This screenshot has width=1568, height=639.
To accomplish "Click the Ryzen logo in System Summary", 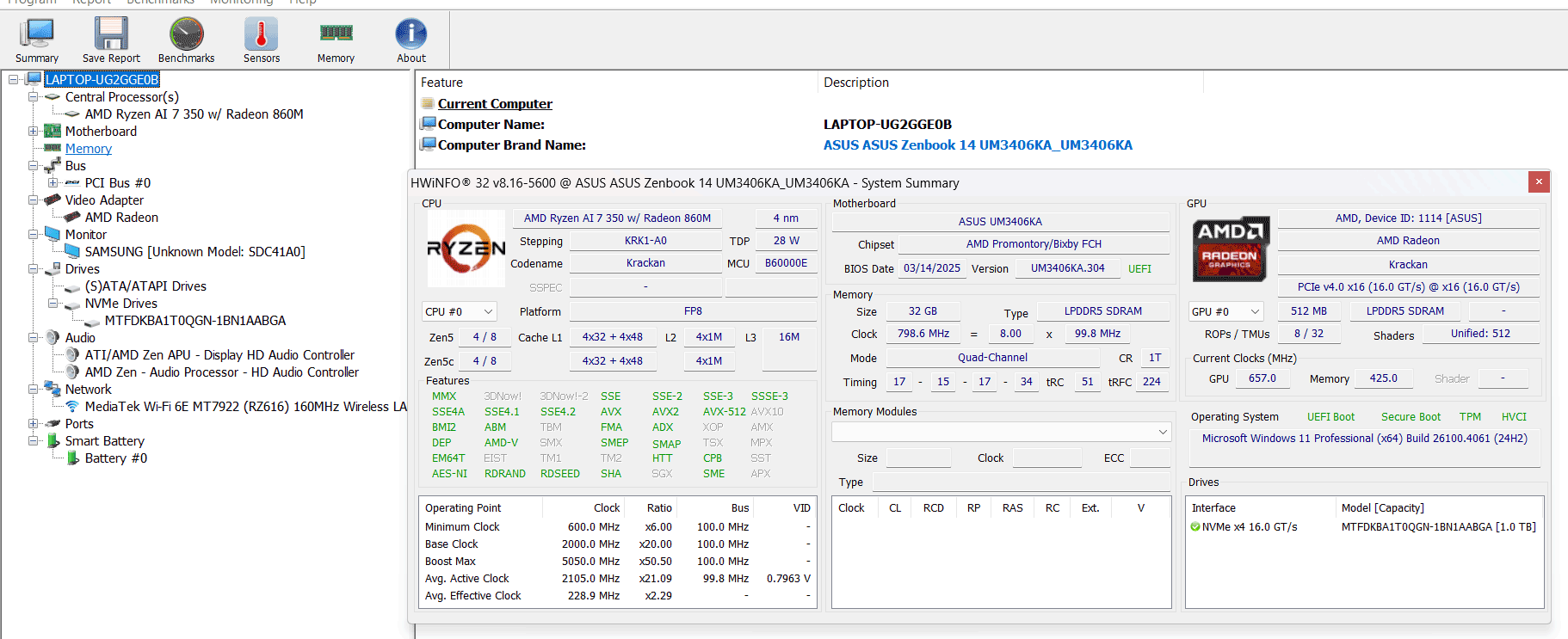I will pos(466,249).
